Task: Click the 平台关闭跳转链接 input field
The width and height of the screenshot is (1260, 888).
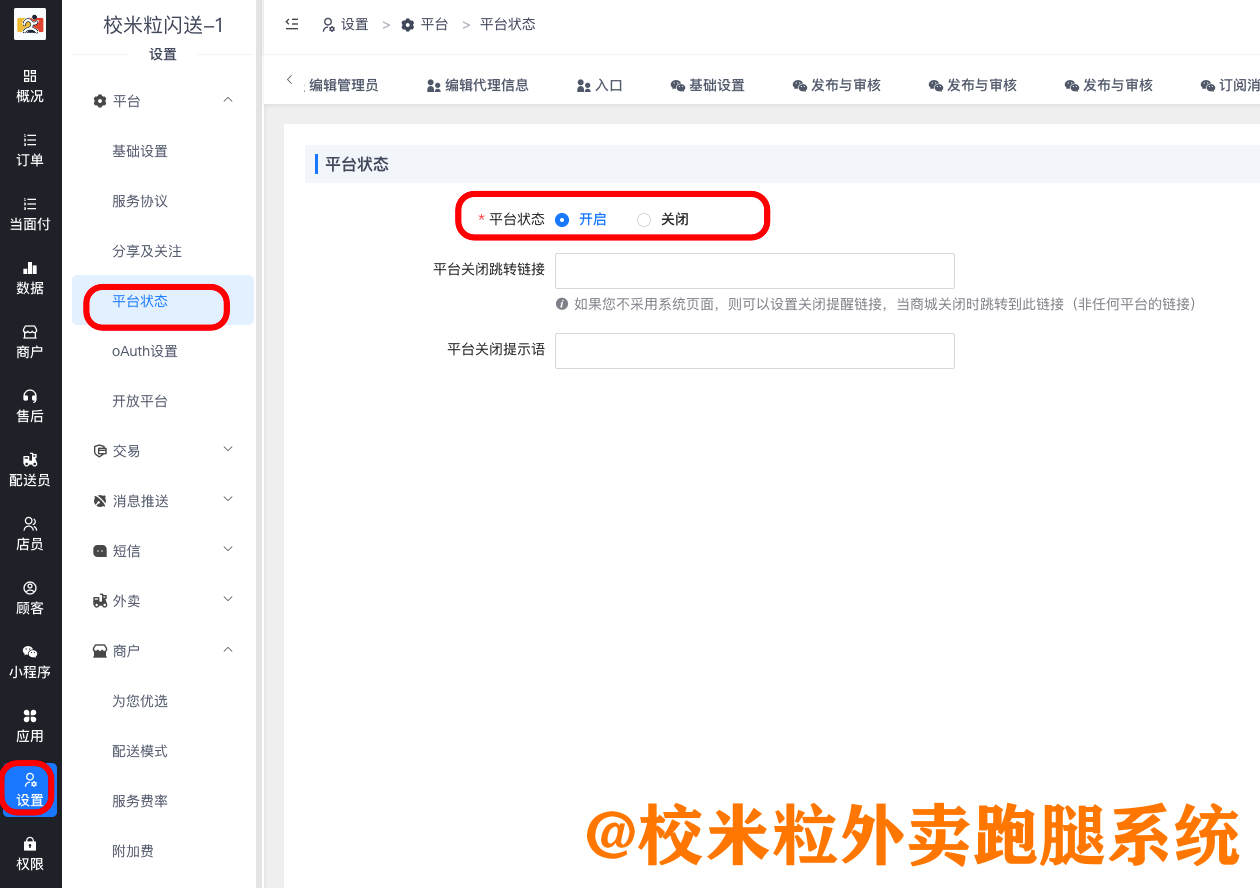Action: tap(754, 270)
